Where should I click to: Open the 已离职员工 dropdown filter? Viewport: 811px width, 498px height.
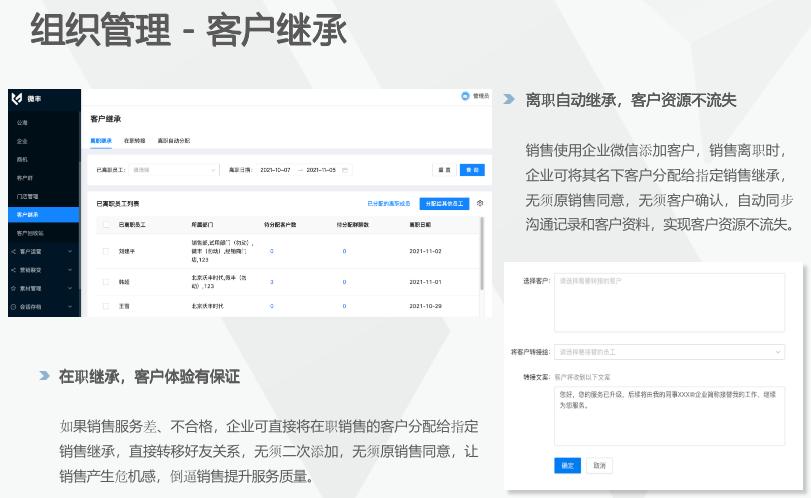click(x=173, y=170)
